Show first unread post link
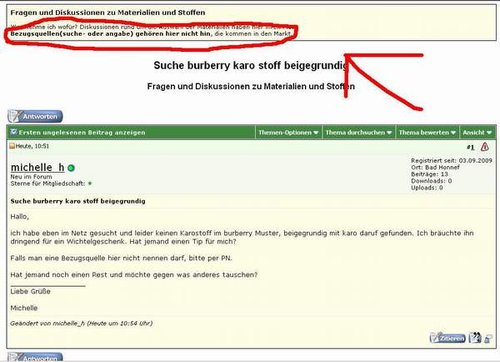Viewport: 500px width, 362px height. (x=82, y=133)
